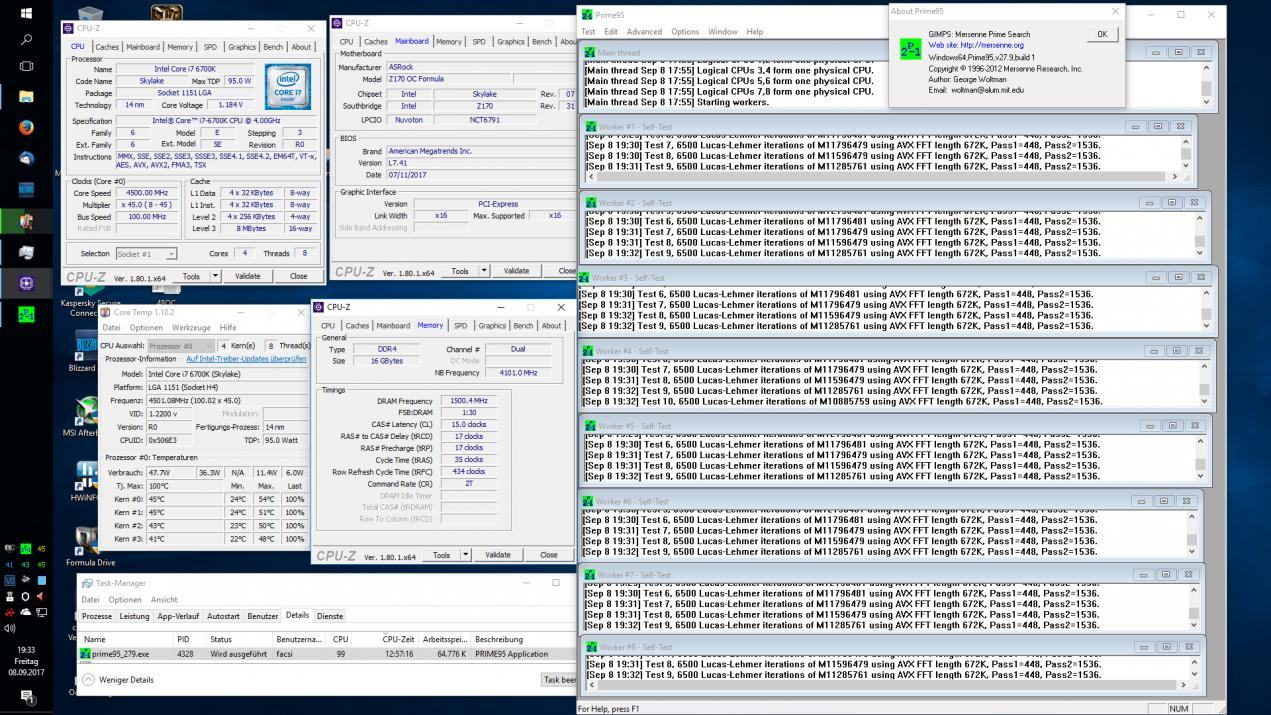Click the prime95_279.exe process icon
This screenshot has height=715, width=1271.
tap(86, 654)
